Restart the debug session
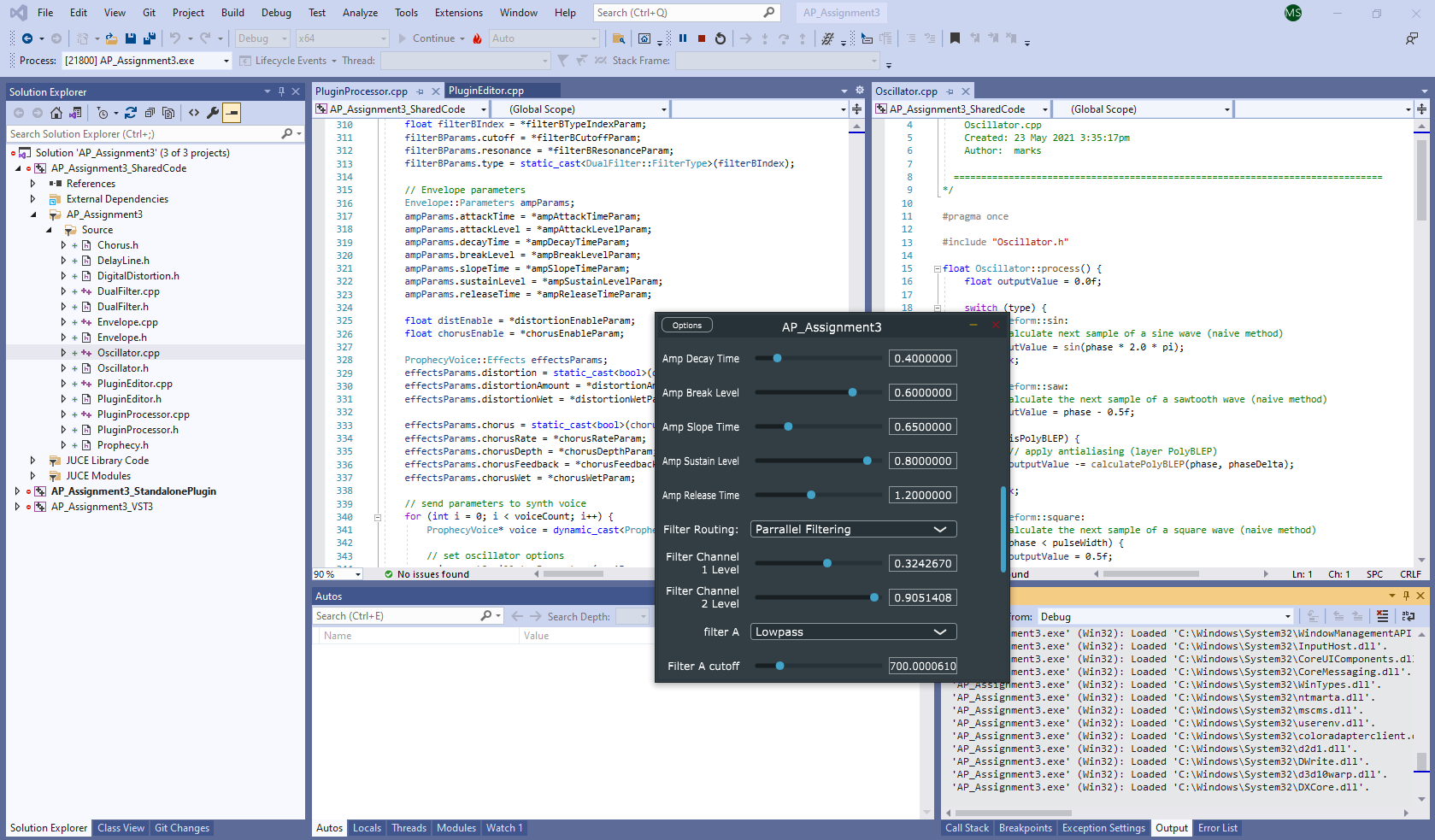The height and width of the screenshot is (840, 1435). (720, 38)
